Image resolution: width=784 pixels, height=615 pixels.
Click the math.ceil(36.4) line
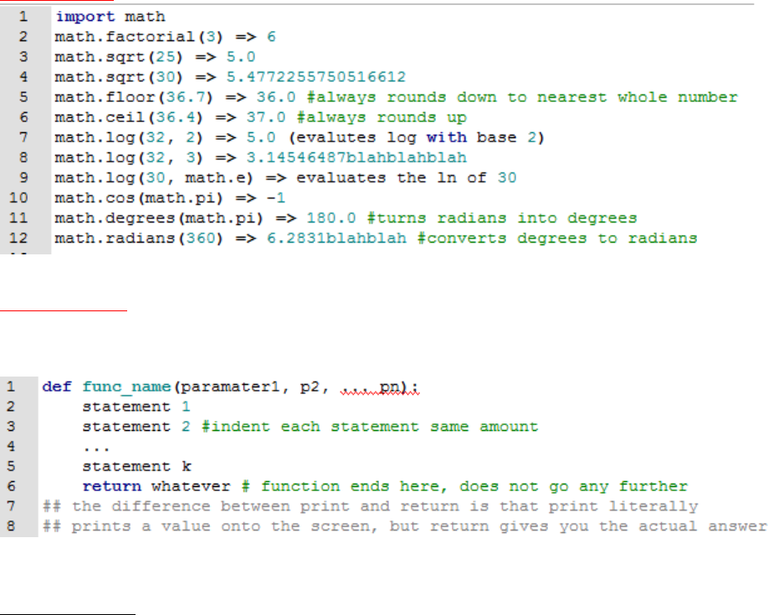260,118
